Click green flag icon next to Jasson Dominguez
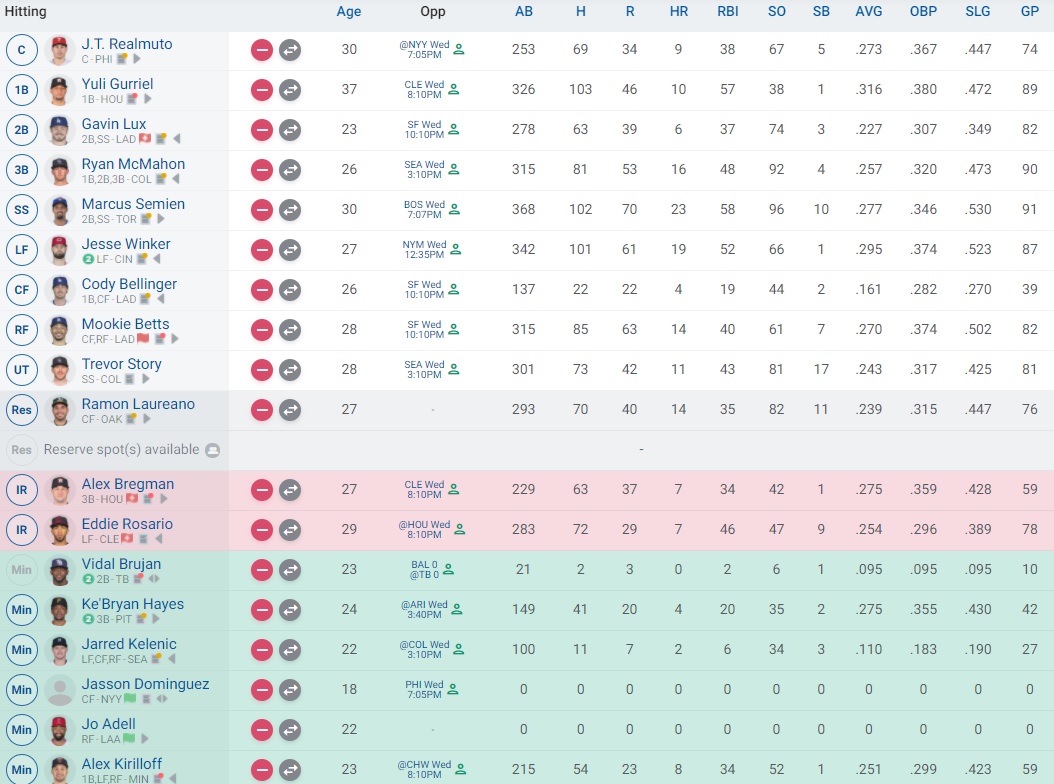The image size is (1054, 784). [x=129, y=700]
